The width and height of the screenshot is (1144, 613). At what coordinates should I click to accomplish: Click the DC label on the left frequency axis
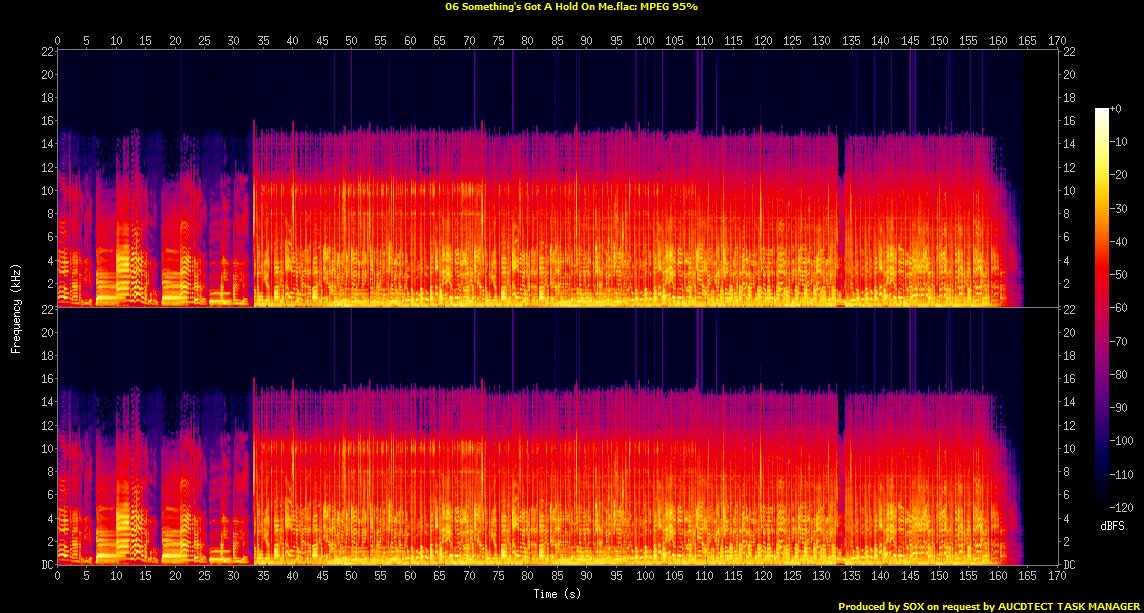pyautogui.click(x=44, y=564)
